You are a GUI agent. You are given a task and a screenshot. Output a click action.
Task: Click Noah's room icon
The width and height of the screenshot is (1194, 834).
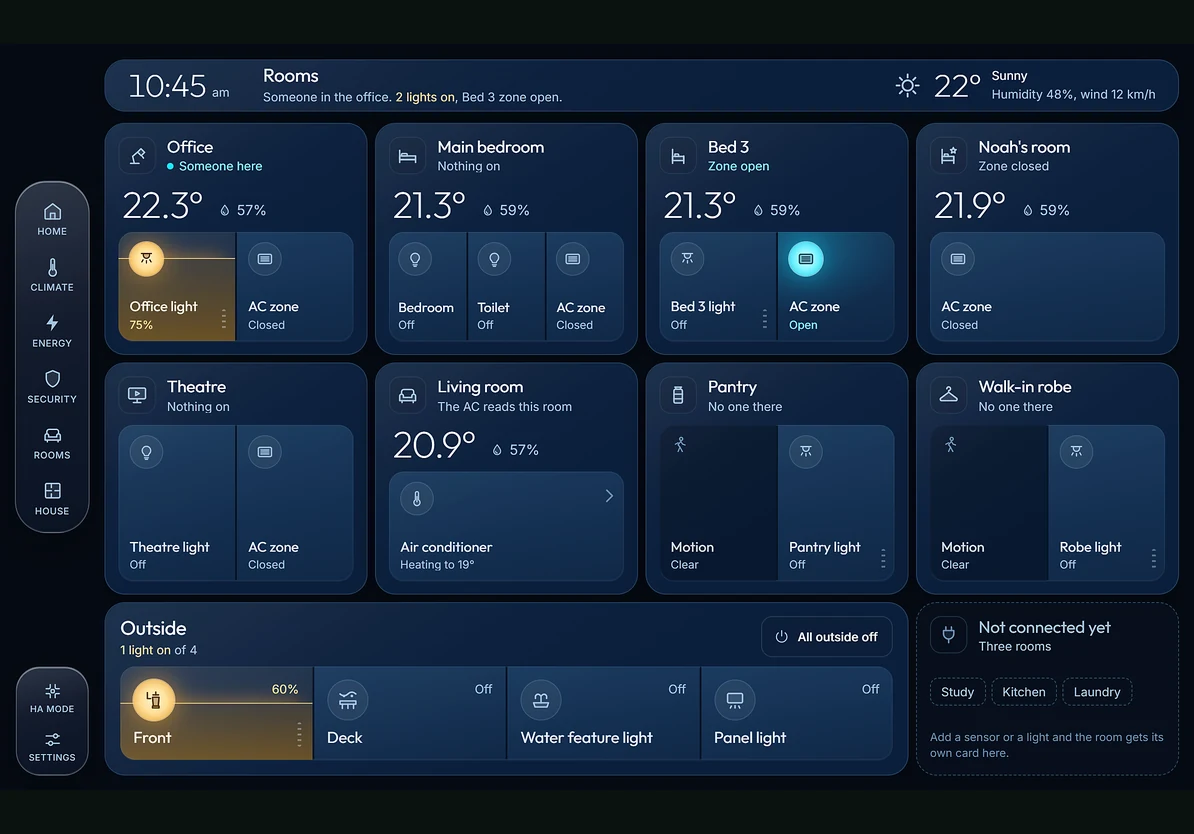pos(948,156)
